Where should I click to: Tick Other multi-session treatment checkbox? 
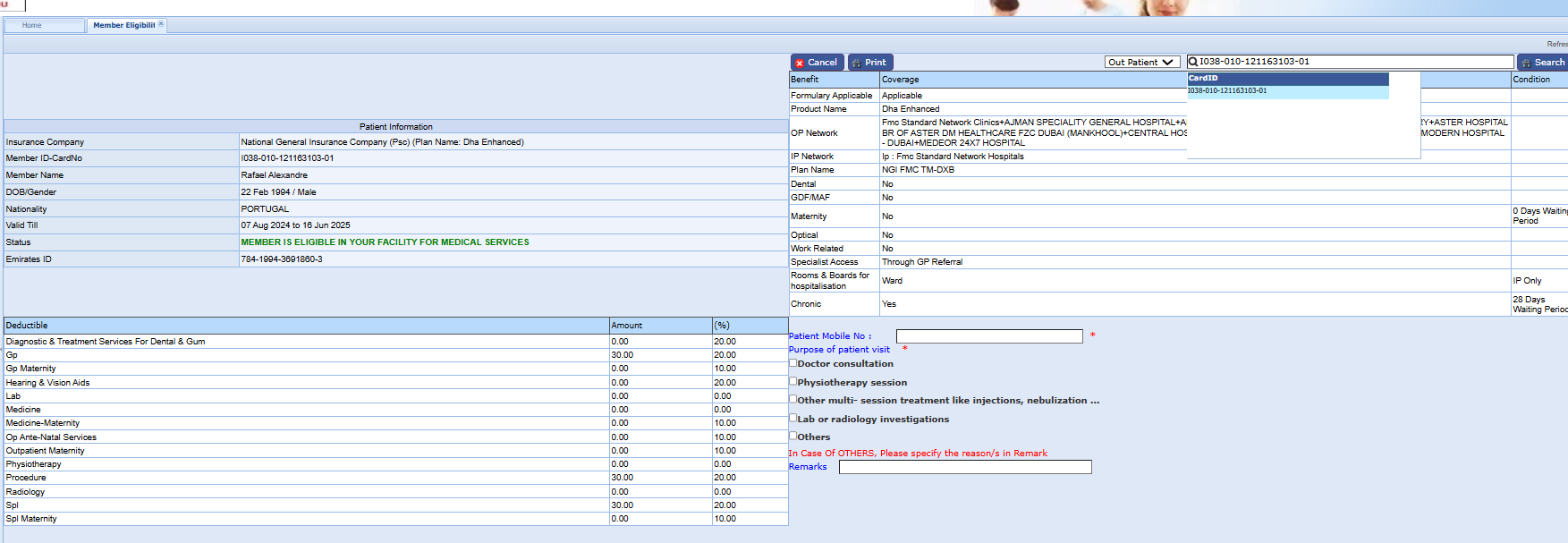792,399
